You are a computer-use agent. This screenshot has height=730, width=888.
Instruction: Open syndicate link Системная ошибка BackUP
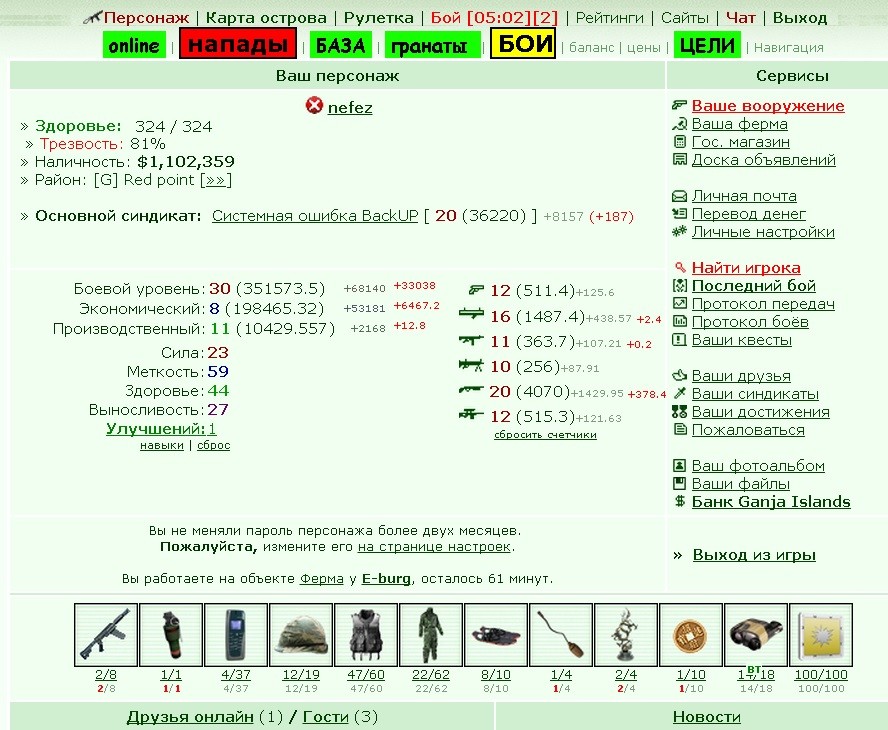point(315,216)
